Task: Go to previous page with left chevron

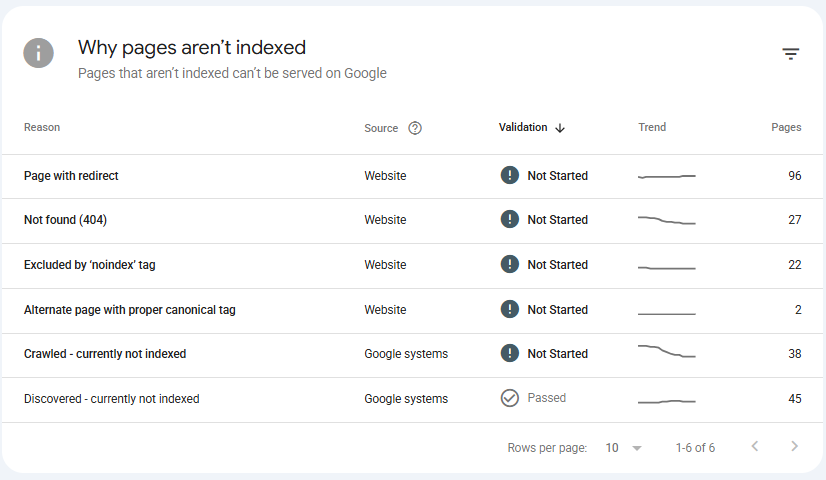Action: point(755,446)
